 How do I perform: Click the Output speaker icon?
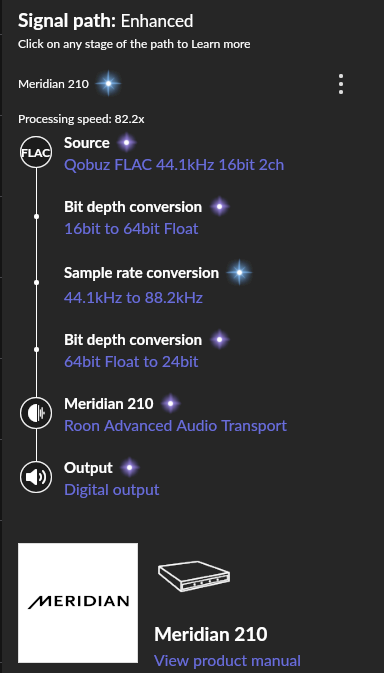(36, 477)
